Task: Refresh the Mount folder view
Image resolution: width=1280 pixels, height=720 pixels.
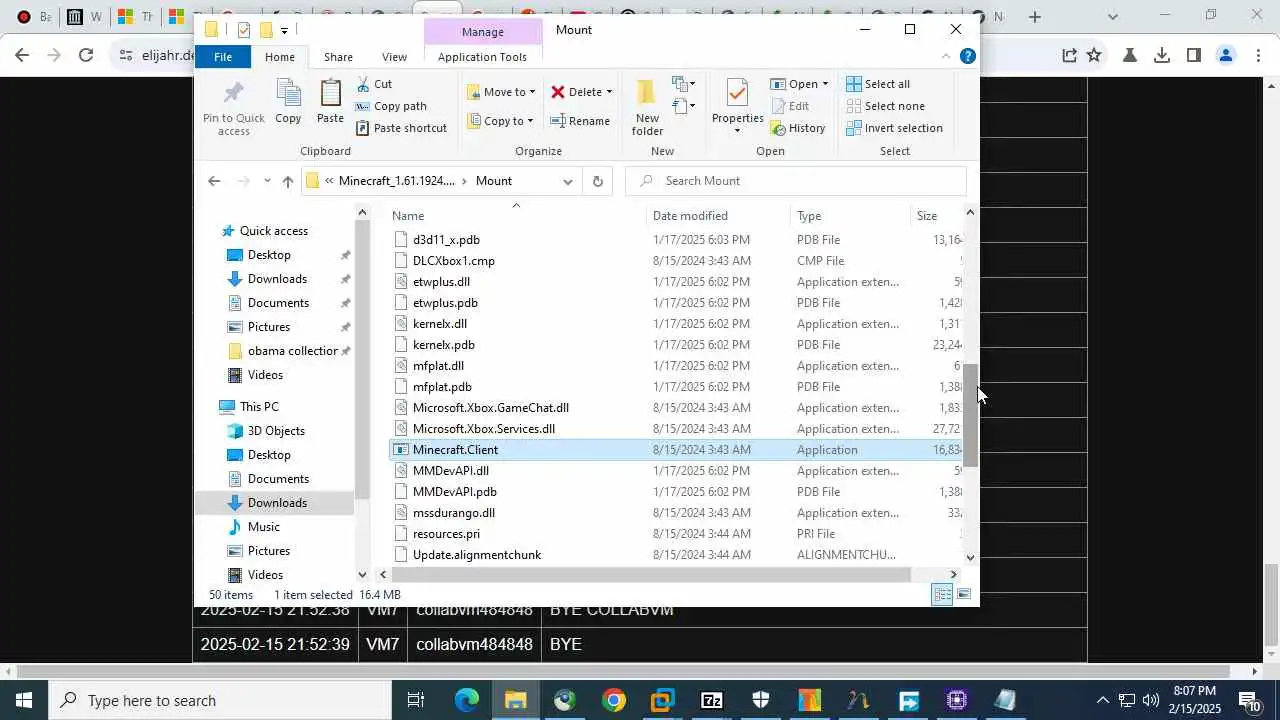Action: click(x=597, y=181)
